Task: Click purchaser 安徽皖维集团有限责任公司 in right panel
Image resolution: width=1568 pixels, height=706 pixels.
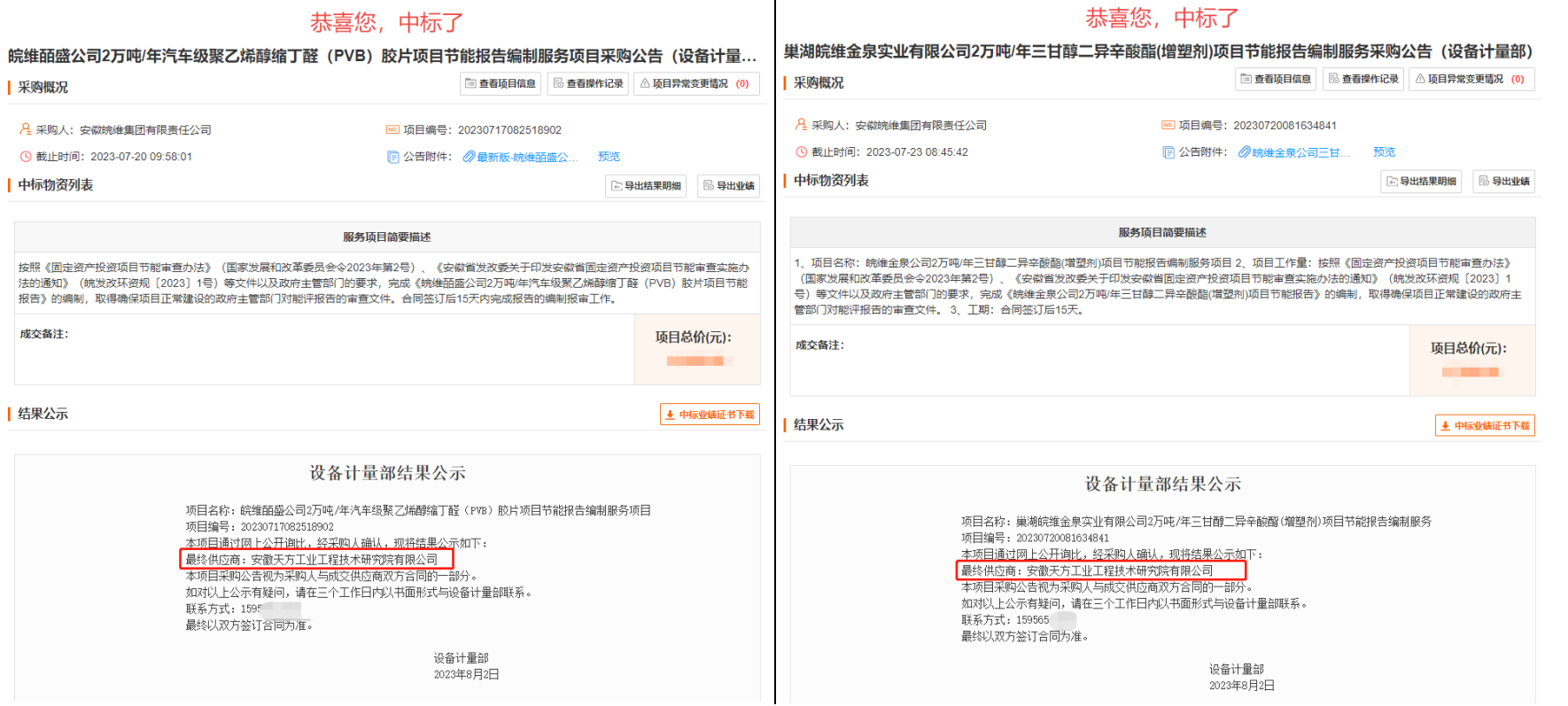Action: (x=921, y=126)
